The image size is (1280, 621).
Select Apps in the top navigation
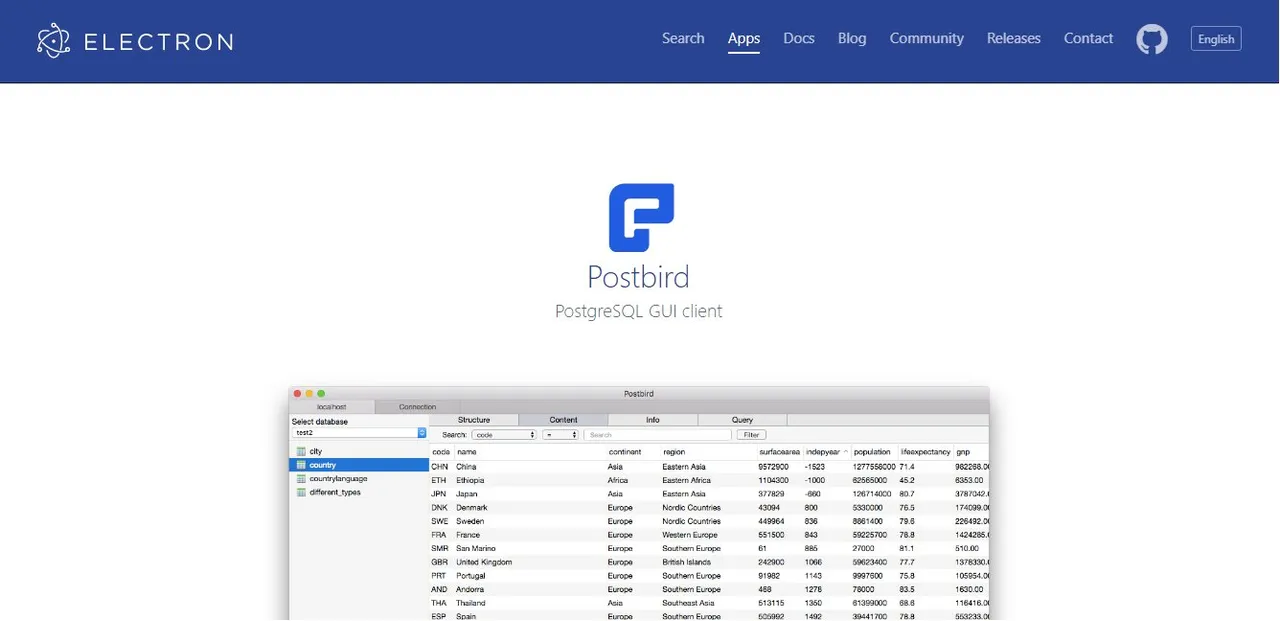tap(744, 38)
